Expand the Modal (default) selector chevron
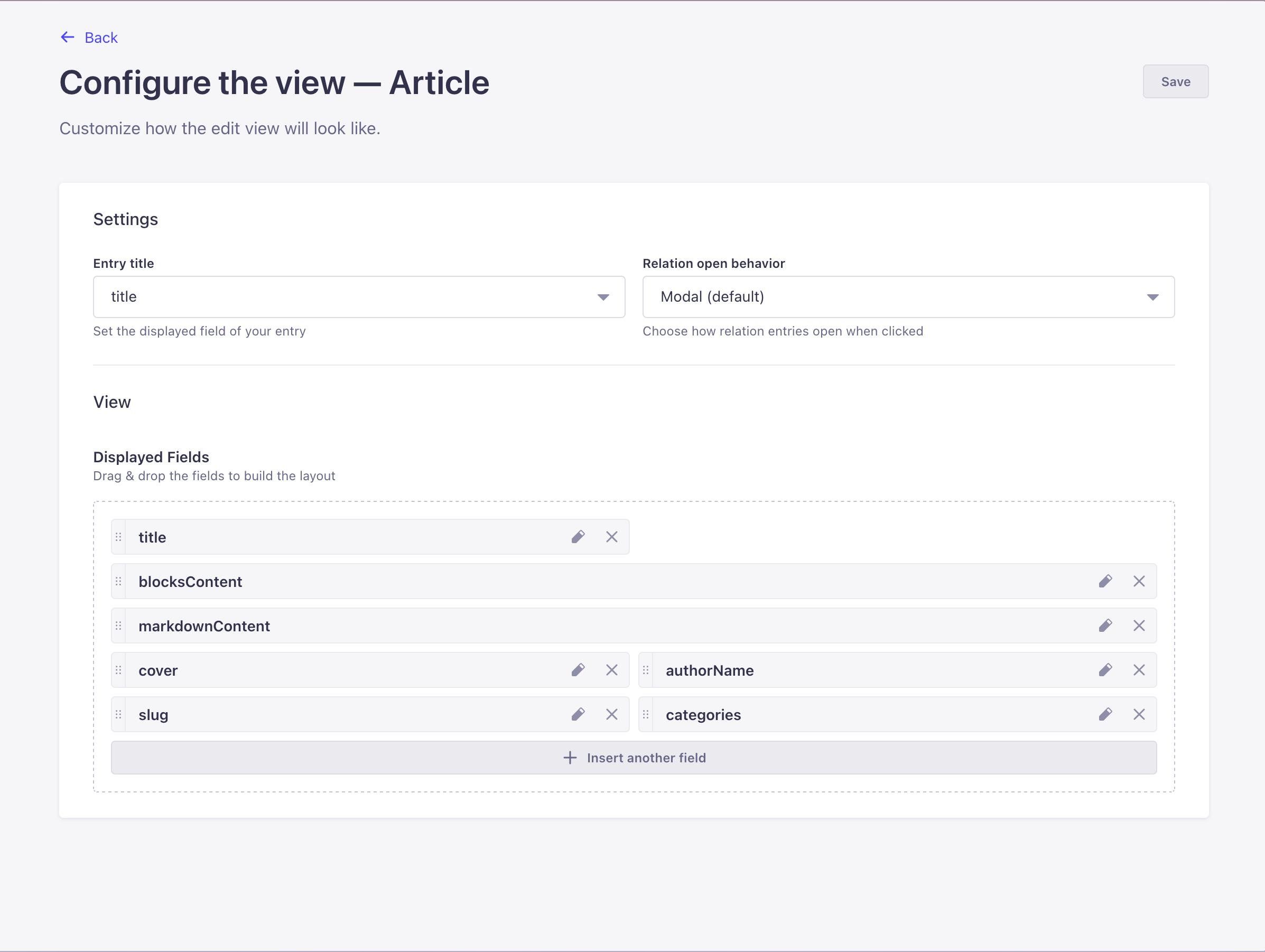Screen dimensions: 1265x952 click(x=1152, y=297)
